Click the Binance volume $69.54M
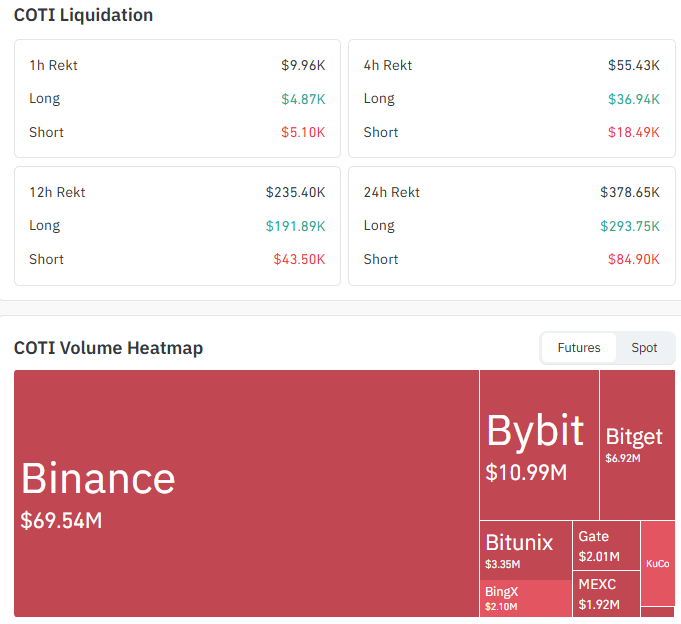The image size is (681, 624). (x=61, y=520)
